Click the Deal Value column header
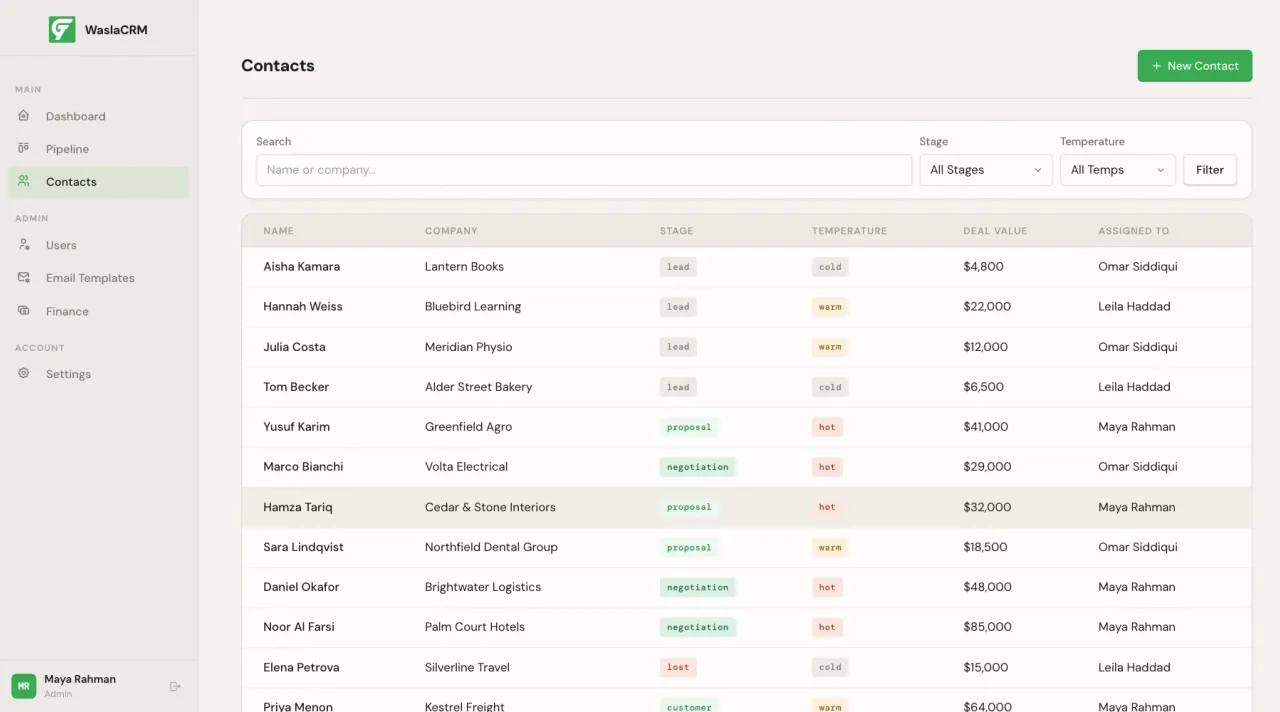The width and height of the screenshot is (1280, 712). point(995,231)
